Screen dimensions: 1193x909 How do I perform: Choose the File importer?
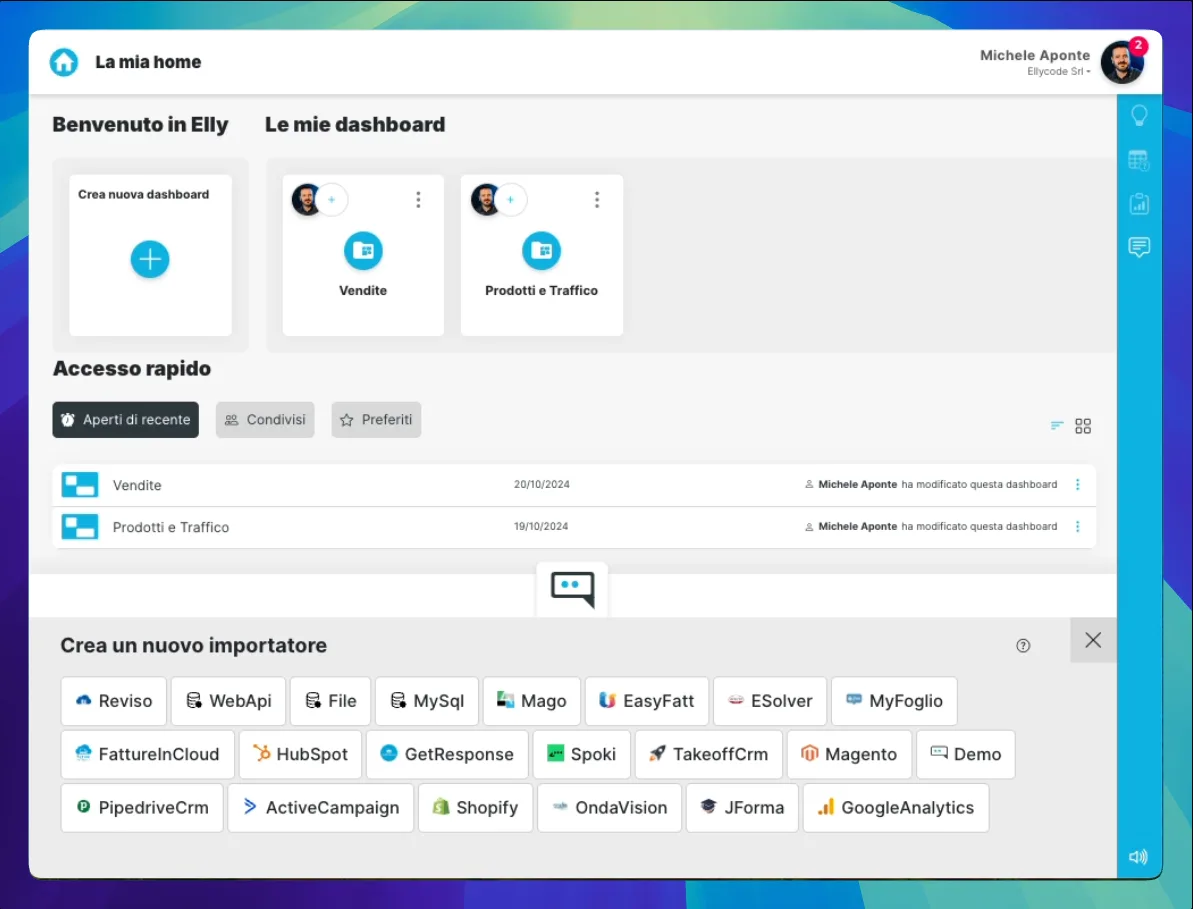pyautogui.click(x=330, y=701)
